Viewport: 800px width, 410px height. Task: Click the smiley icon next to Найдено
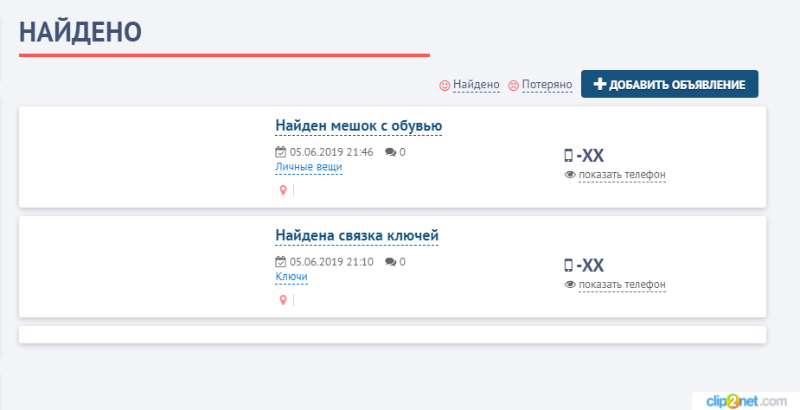click(445, 86)
